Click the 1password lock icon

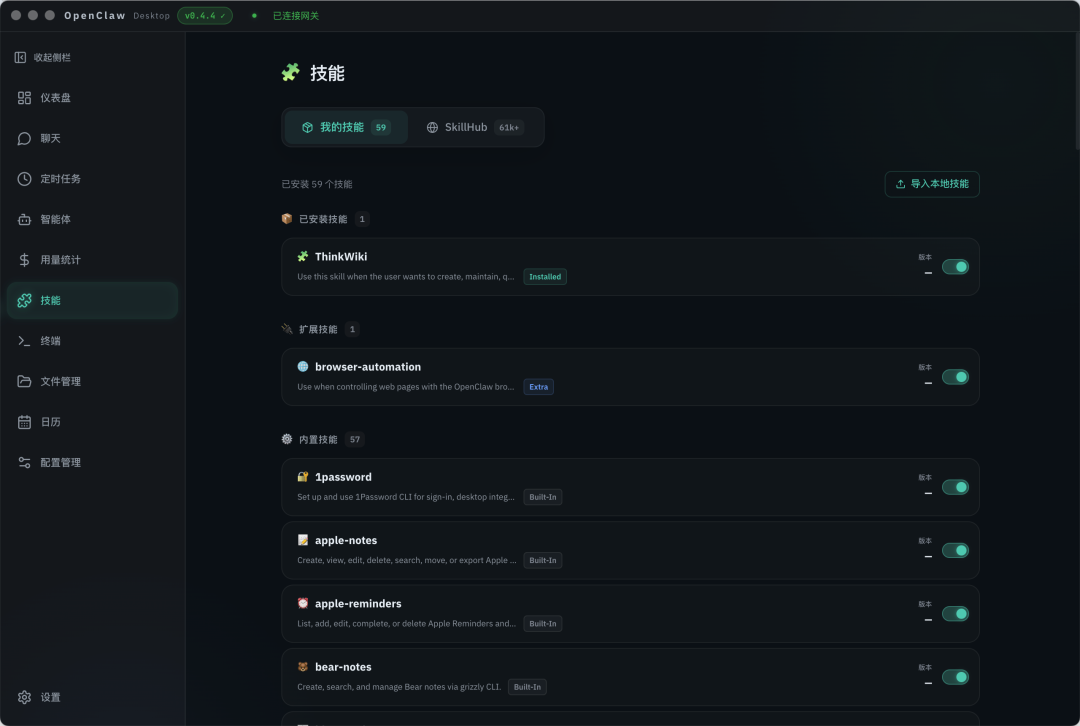pyautogui.click(x=302, y=477)
